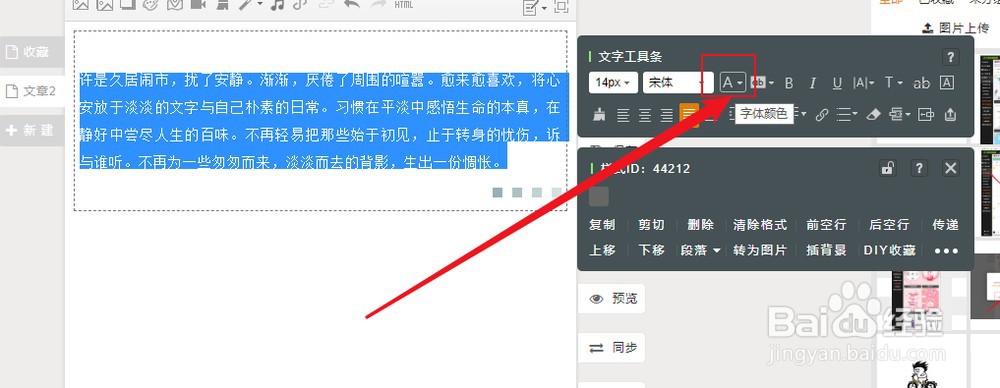Toggle bold (B) formatting
Screen dimensions: 1000x388
point(789,83)
